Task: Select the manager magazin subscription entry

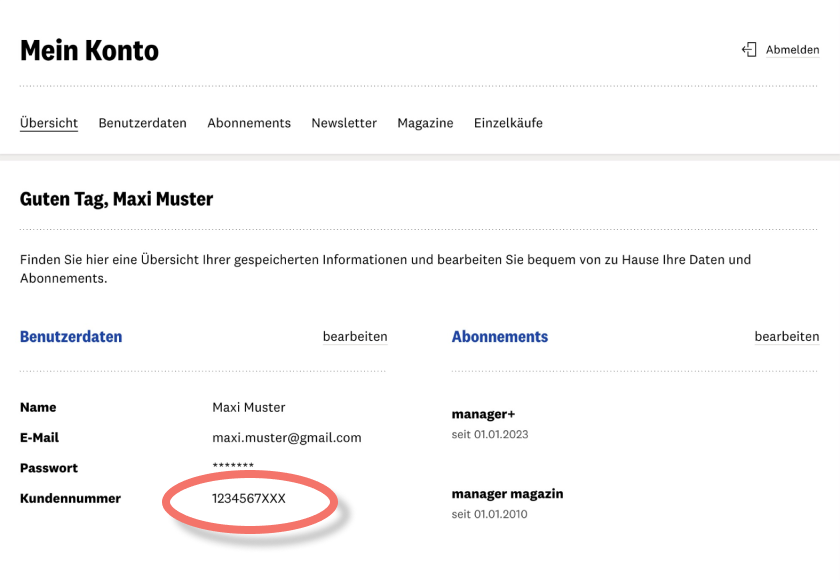Action: [507, 494]
